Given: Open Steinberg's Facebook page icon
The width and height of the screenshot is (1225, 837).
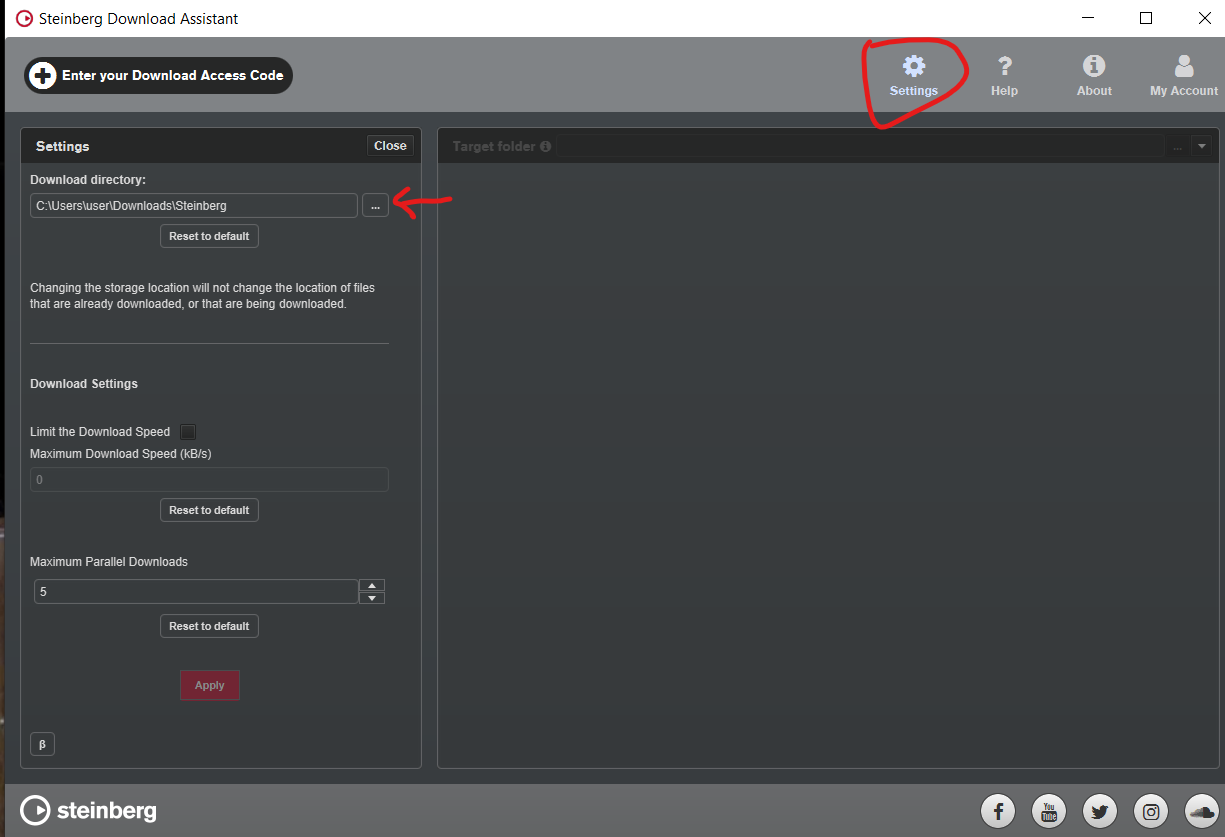Looking at the screenshot, I should click(998, 811).
